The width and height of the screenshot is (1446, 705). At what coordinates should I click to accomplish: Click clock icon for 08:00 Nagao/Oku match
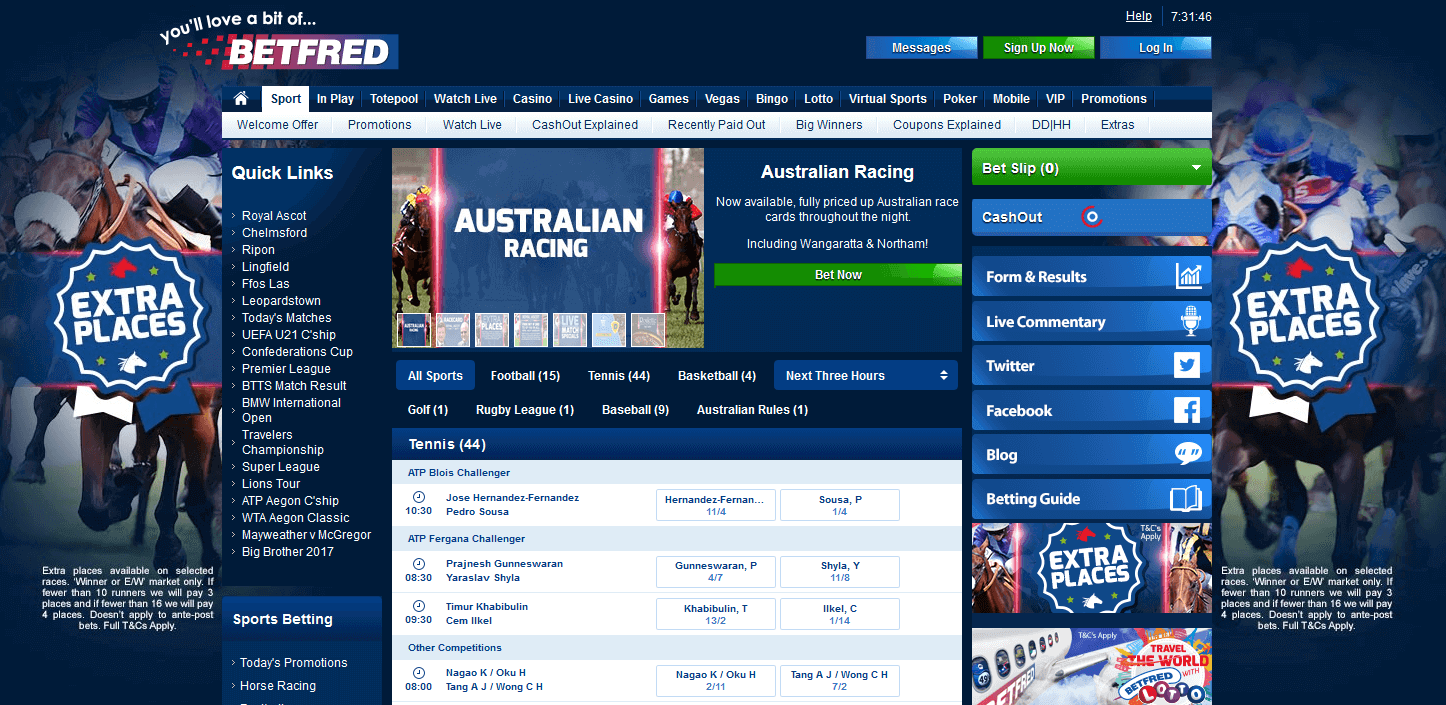(419, 673)
